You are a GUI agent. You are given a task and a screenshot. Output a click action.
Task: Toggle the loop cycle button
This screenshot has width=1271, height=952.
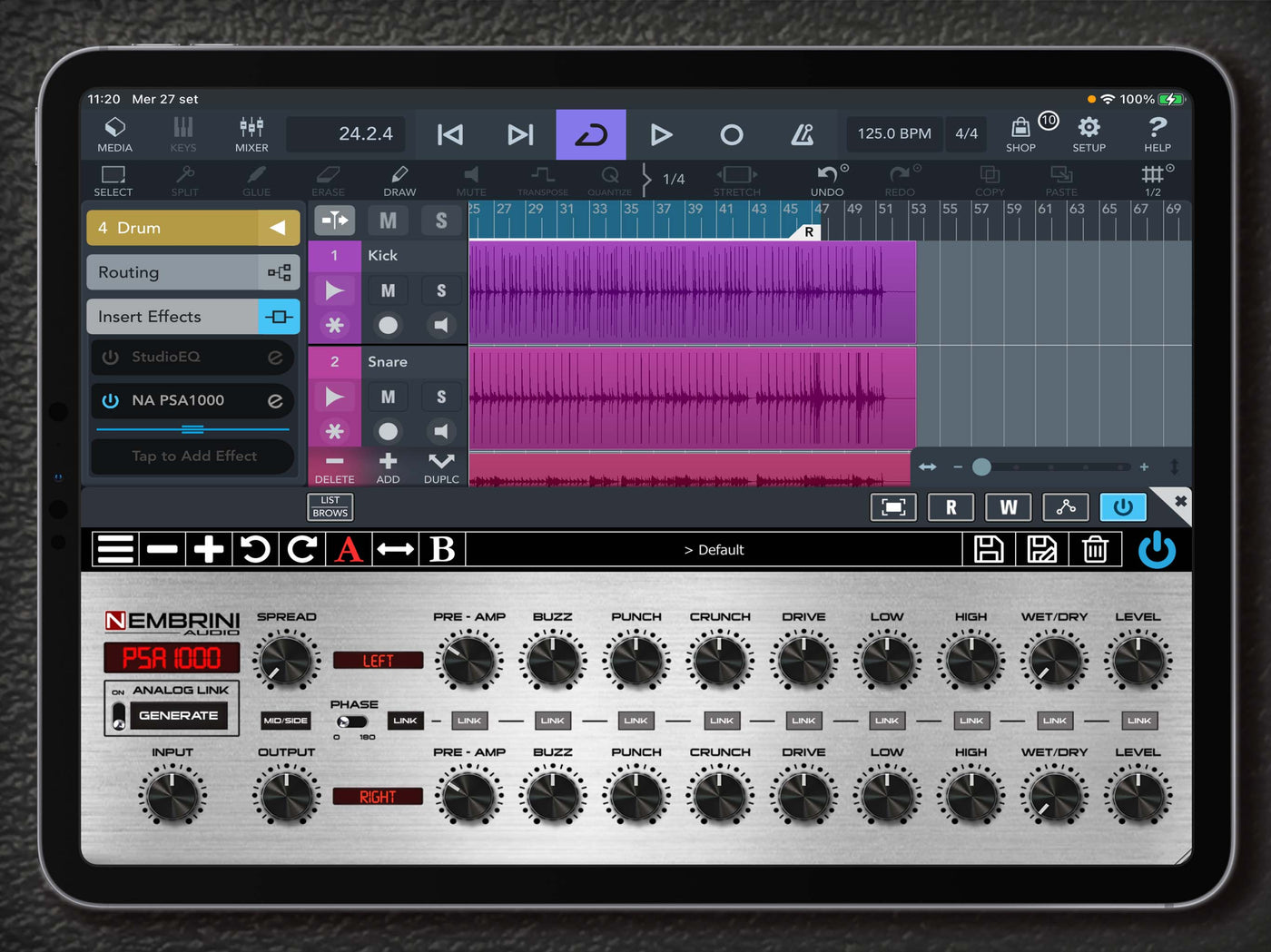pos(591,135)
